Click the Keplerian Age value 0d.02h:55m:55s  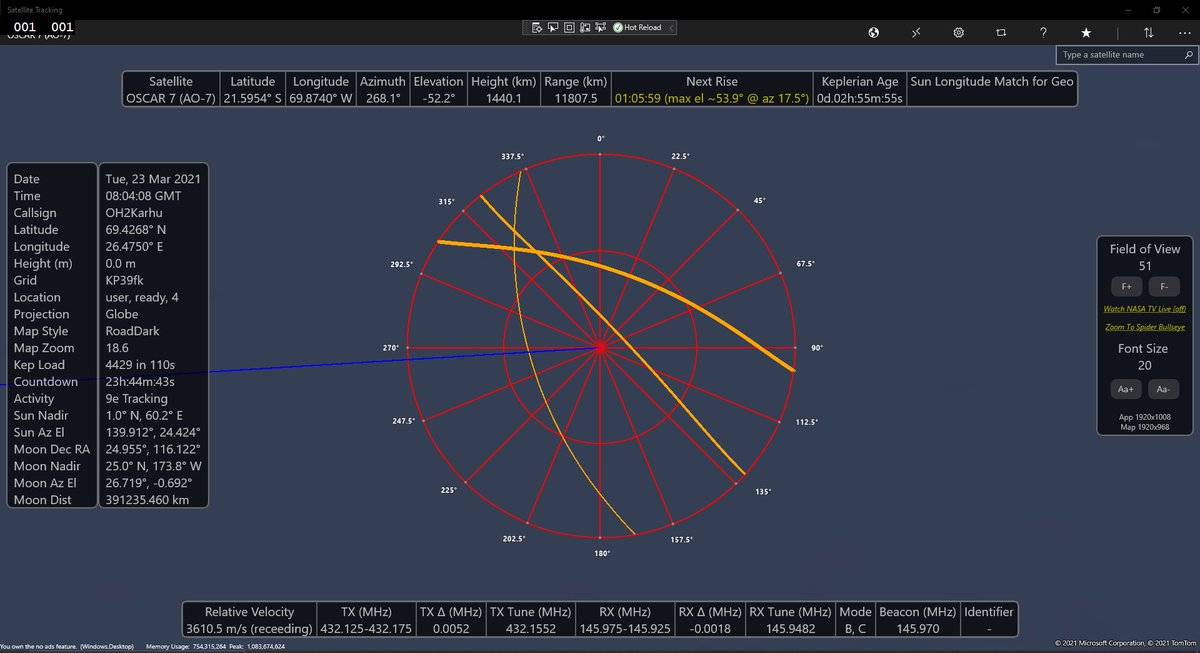point(860,99)
